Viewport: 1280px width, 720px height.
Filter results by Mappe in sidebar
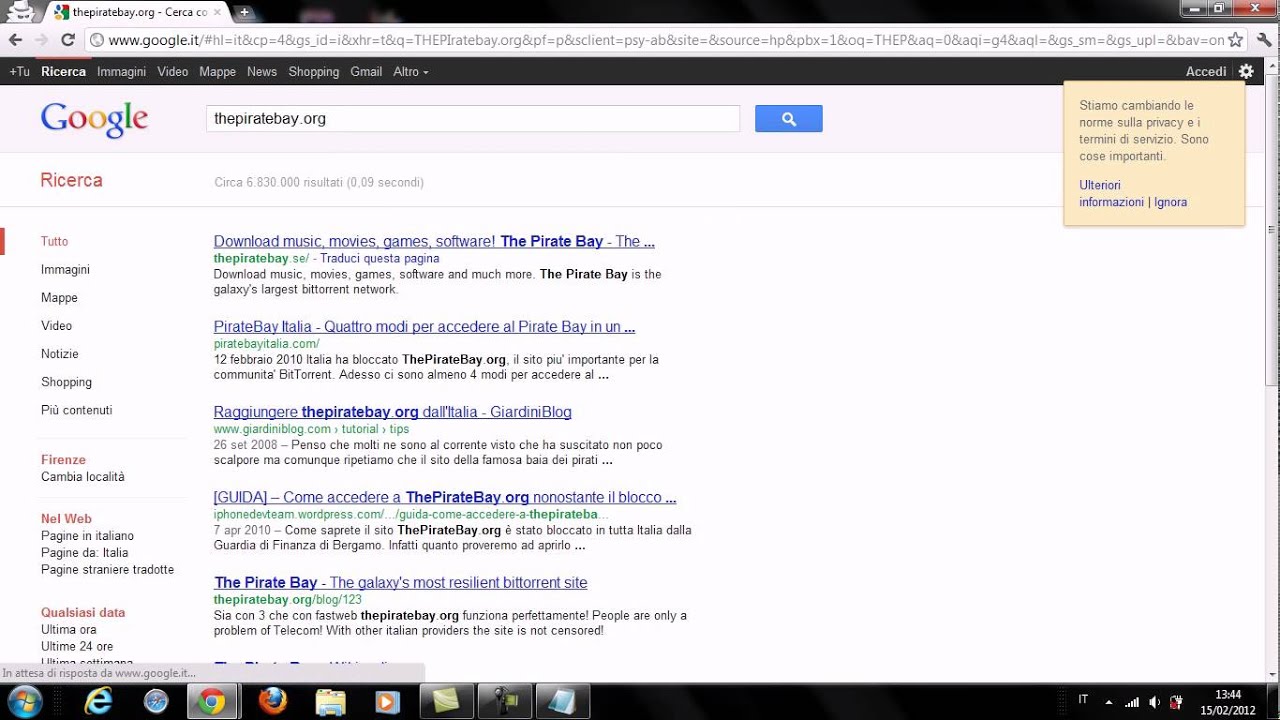pos(59,297)
